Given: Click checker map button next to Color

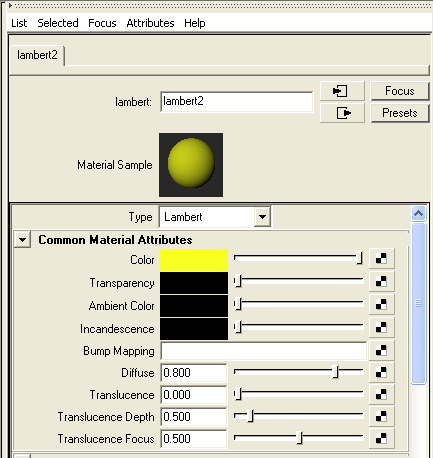Looking at the screenshot, I should [382, 259].
